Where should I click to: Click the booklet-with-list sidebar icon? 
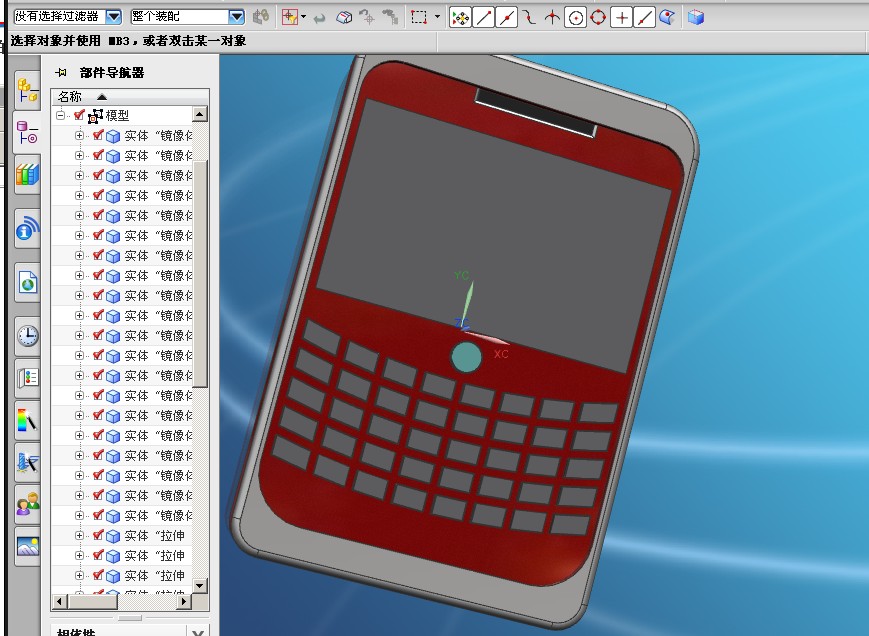pyautogui.click(x=27, y=378)
